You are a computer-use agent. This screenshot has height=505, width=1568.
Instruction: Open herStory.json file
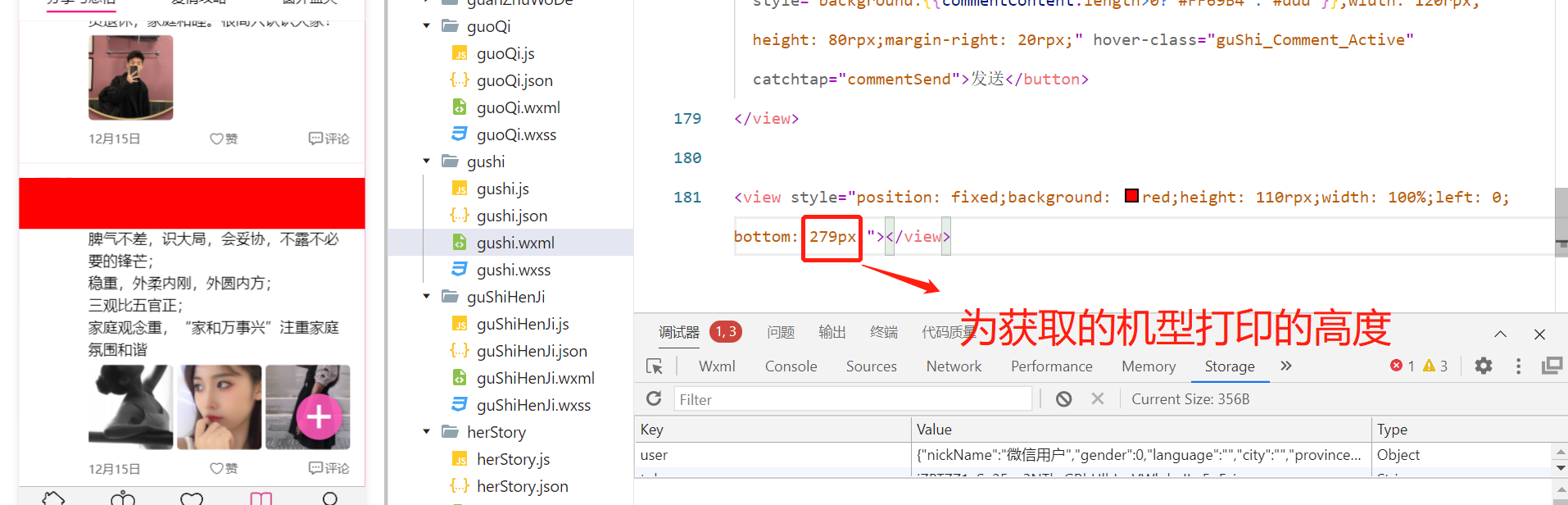click(522, 486)
